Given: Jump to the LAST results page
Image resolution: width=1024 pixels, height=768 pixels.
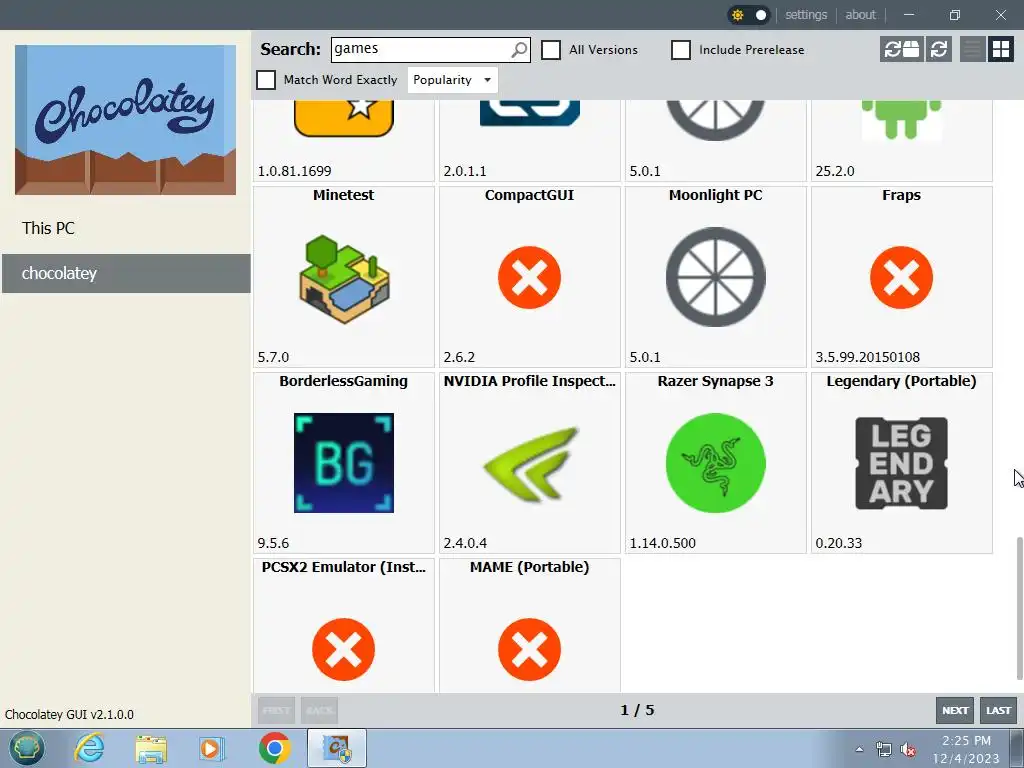Looking at the screenshot, I should tap(999, 711).
